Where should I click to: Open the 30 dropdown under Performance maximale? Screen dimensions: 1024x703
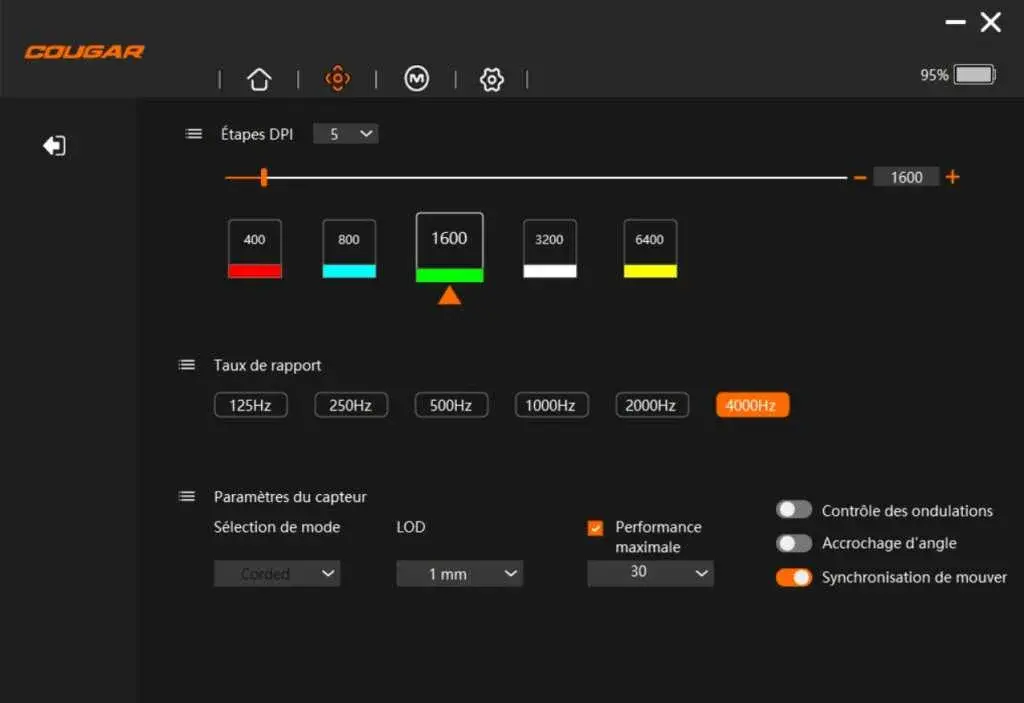(x=650, y=573)
